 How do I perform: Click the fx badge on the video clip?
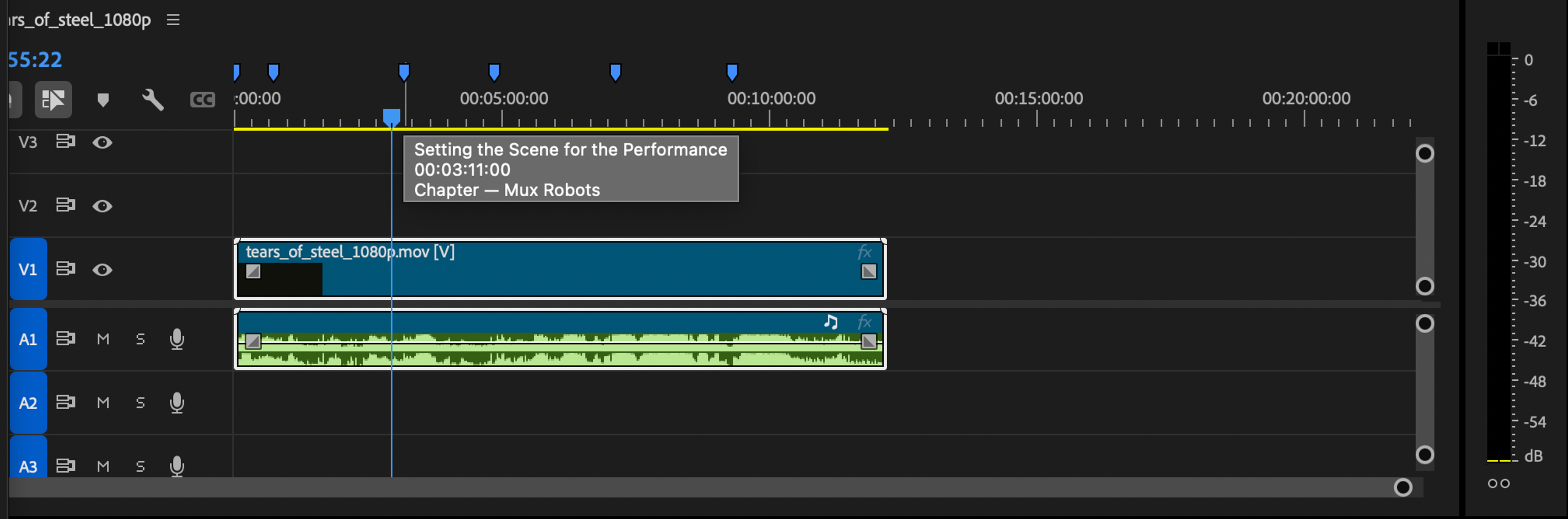(x=865, y=252)
